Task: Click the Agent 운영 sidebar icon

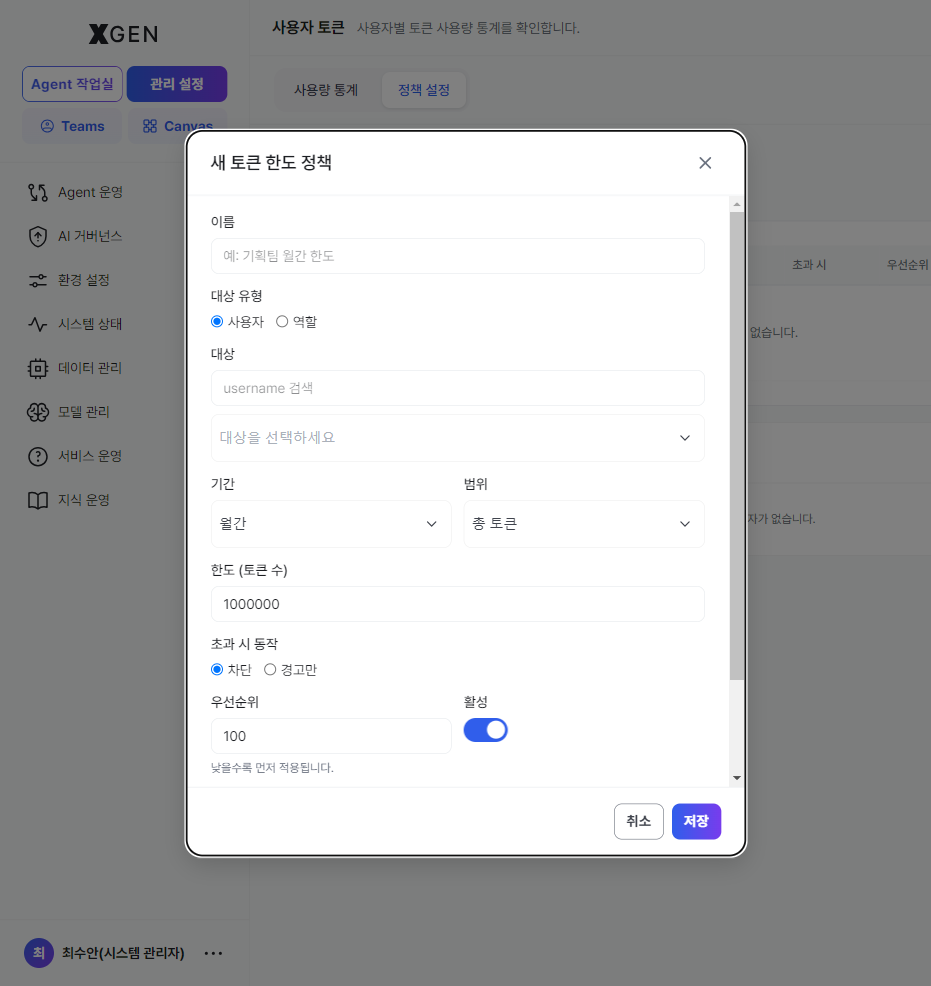Action: pyautogui.click(x=38, y=192)
